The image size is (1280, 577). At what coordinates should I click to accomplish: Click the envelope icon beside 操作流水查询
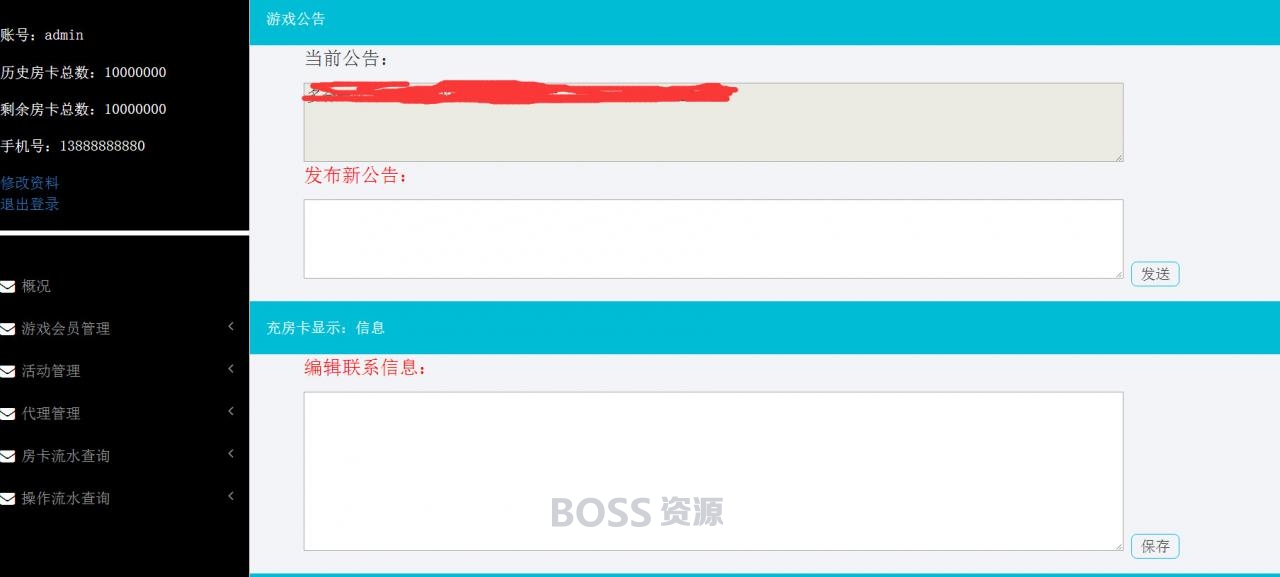pos(8,498)
